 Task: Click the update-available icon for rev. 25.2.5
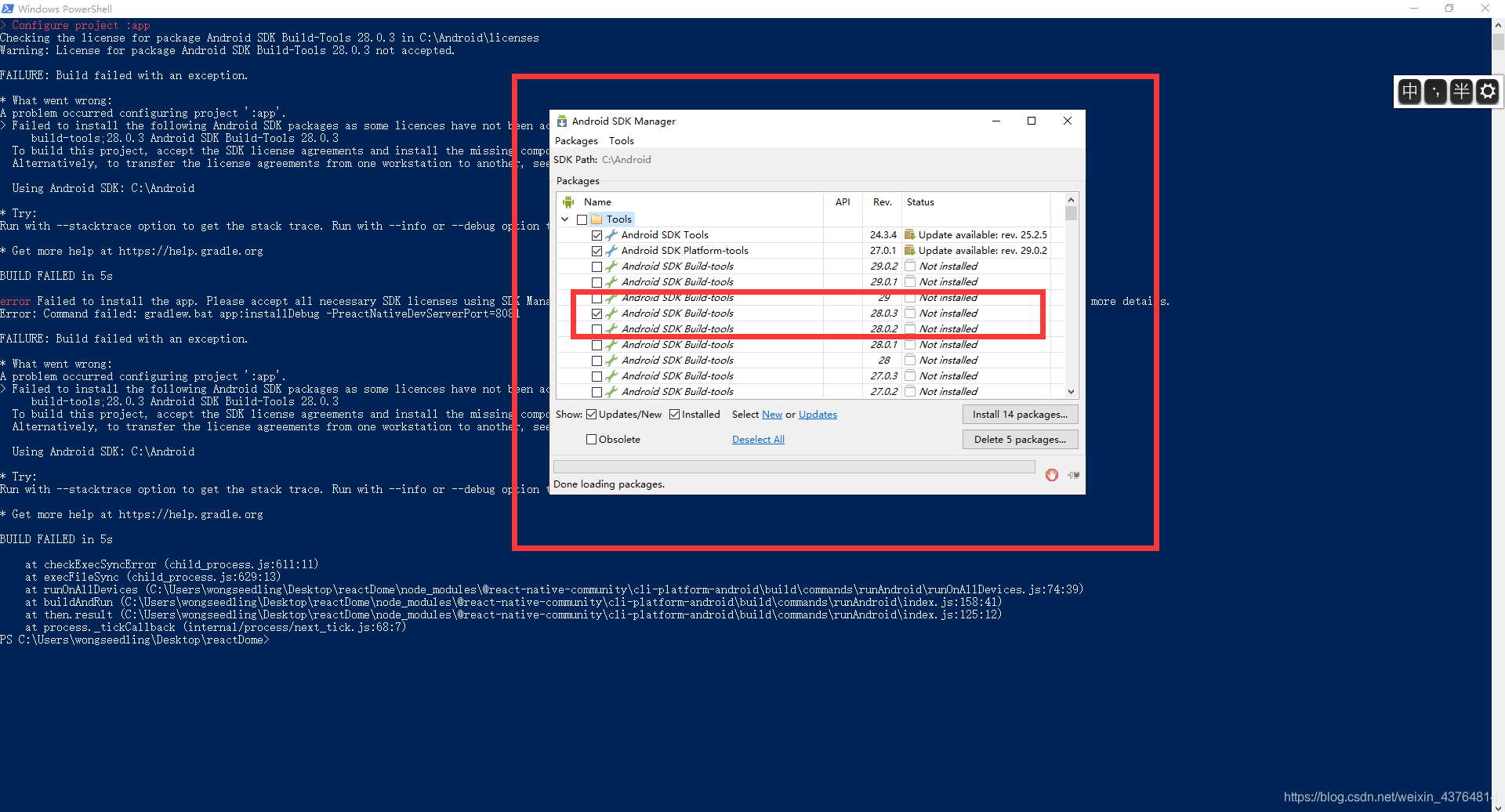910,234
